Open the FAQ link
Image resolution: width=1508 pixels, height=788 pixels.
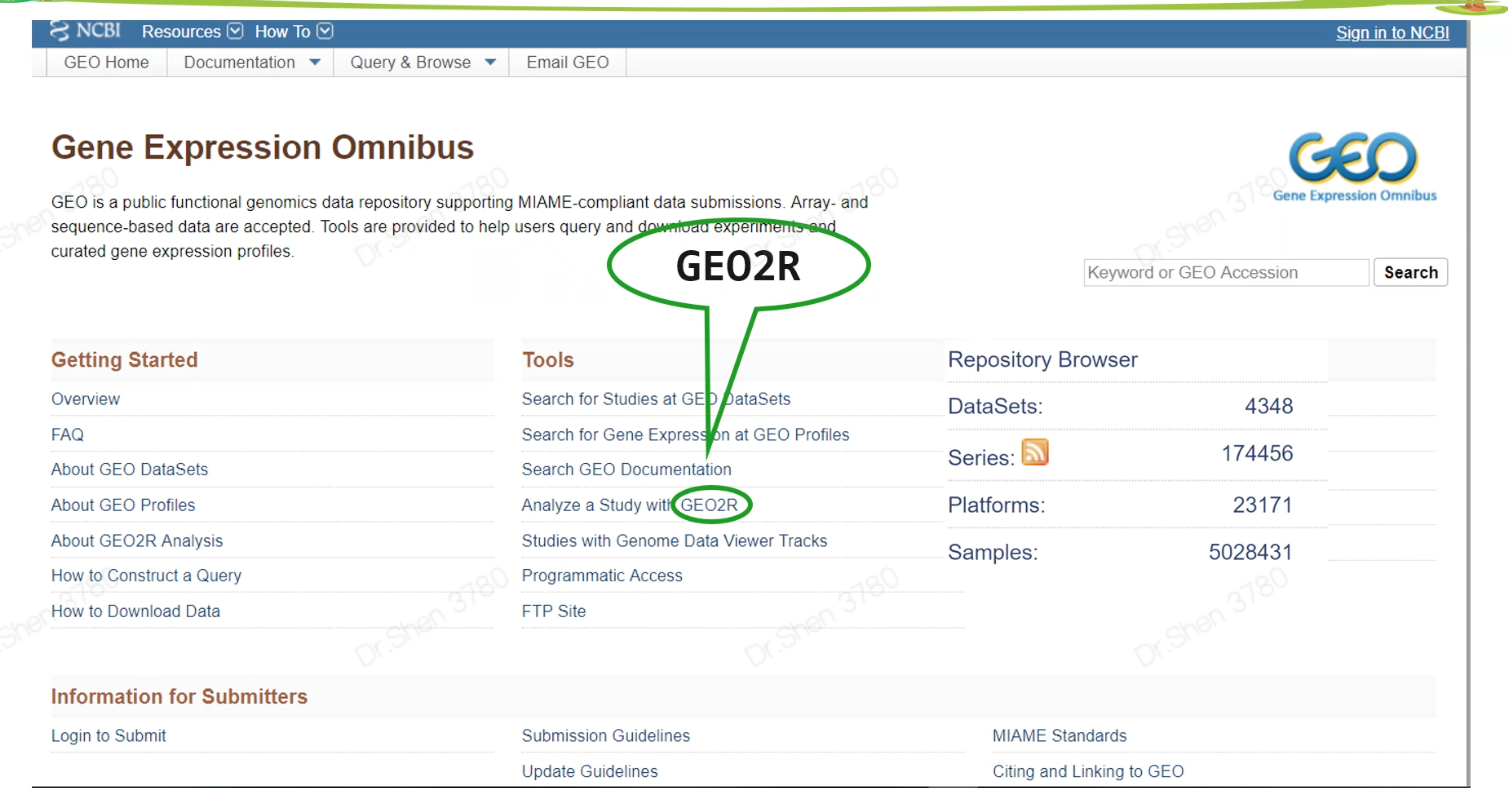(x=67, y=435)
